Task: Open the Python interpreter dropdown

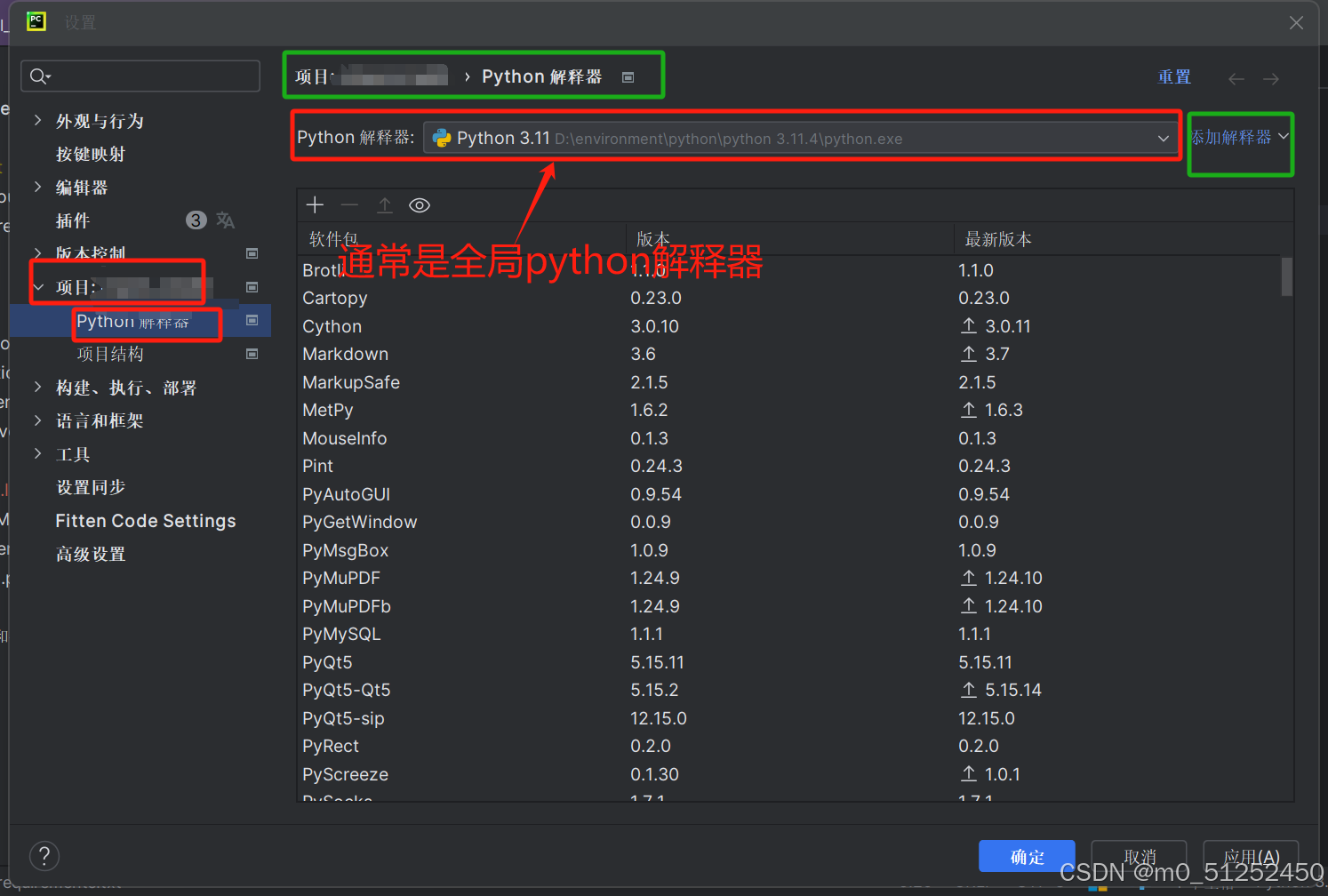Action: pyautogui.click(x=1163, y=139)
